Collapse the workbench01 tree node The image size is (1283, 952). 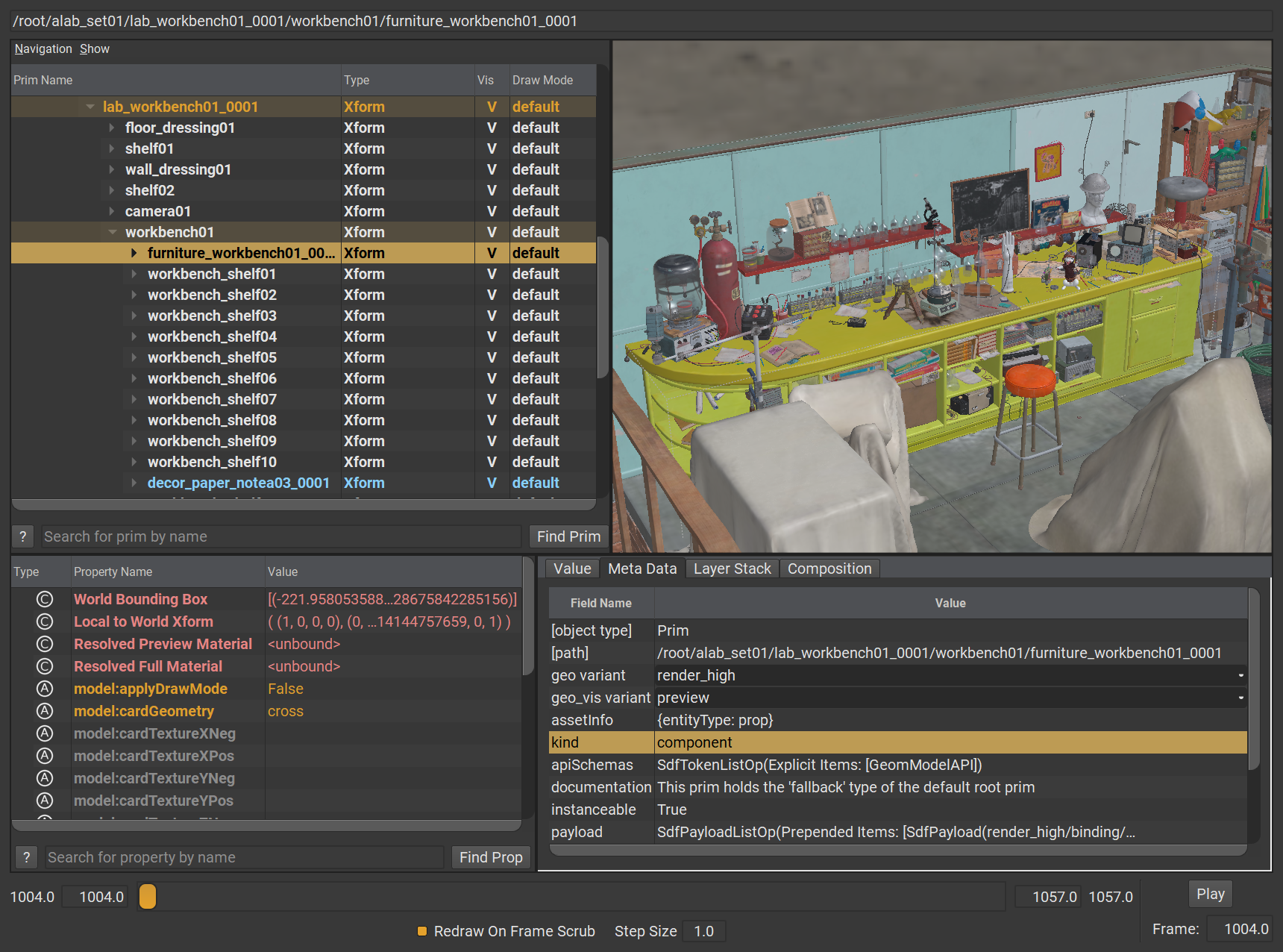112,232
